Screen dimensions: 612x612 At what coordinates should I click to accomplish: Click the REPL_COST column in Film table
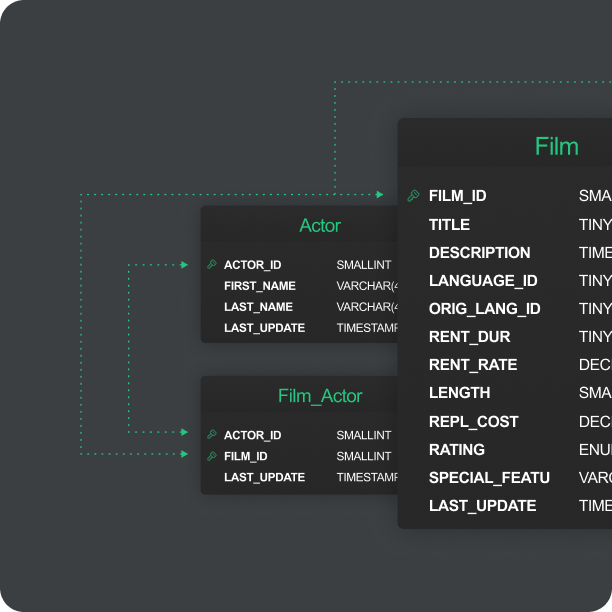tap(473, 422)
